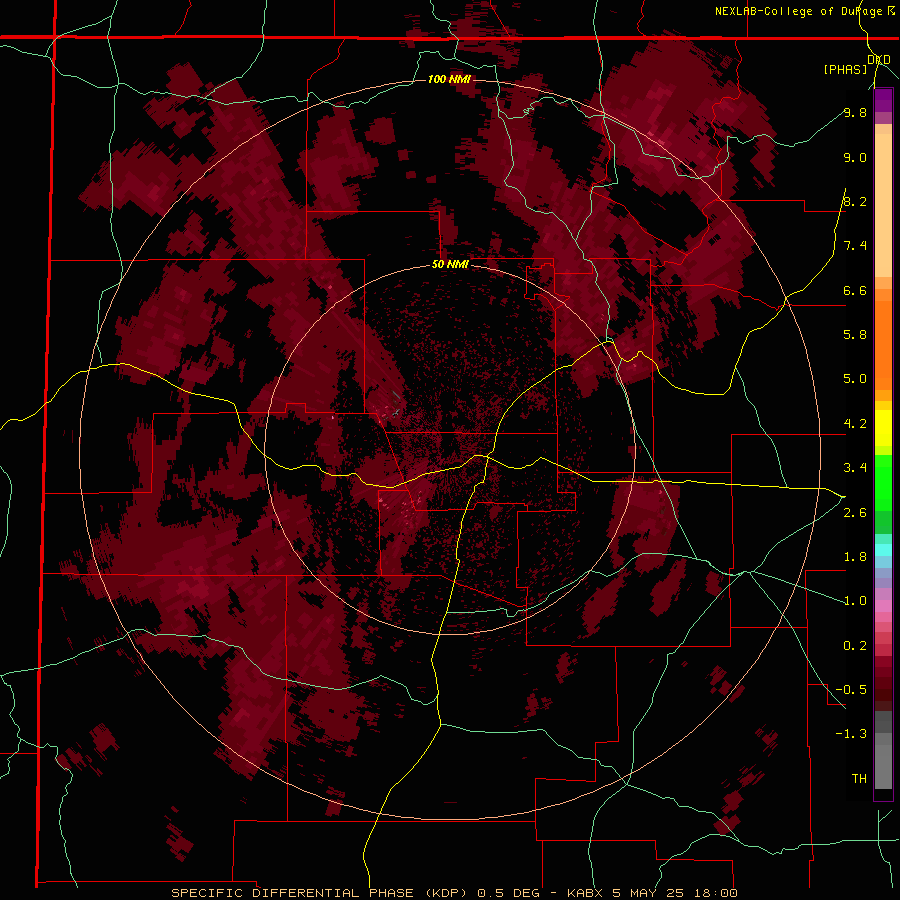Click the bright green color bar segment

[x=883, y=482]
